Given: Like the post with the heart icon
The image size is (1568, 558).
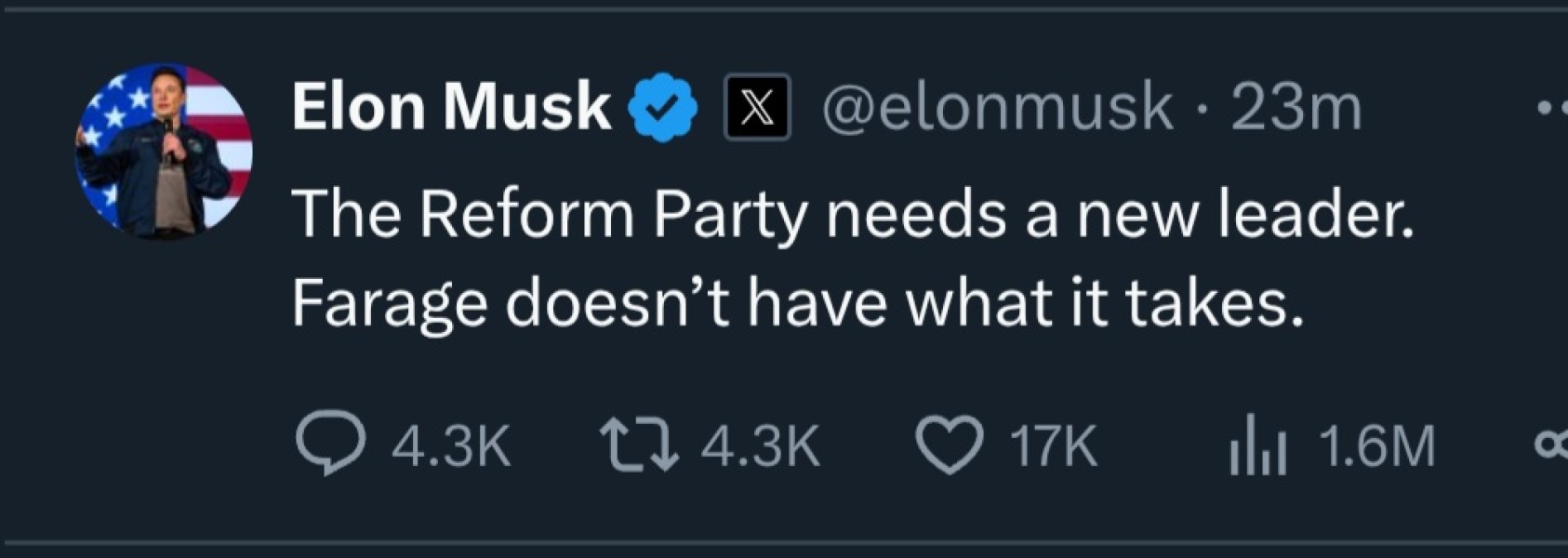Looking at the screenshot, I should (x=949, y=444).
